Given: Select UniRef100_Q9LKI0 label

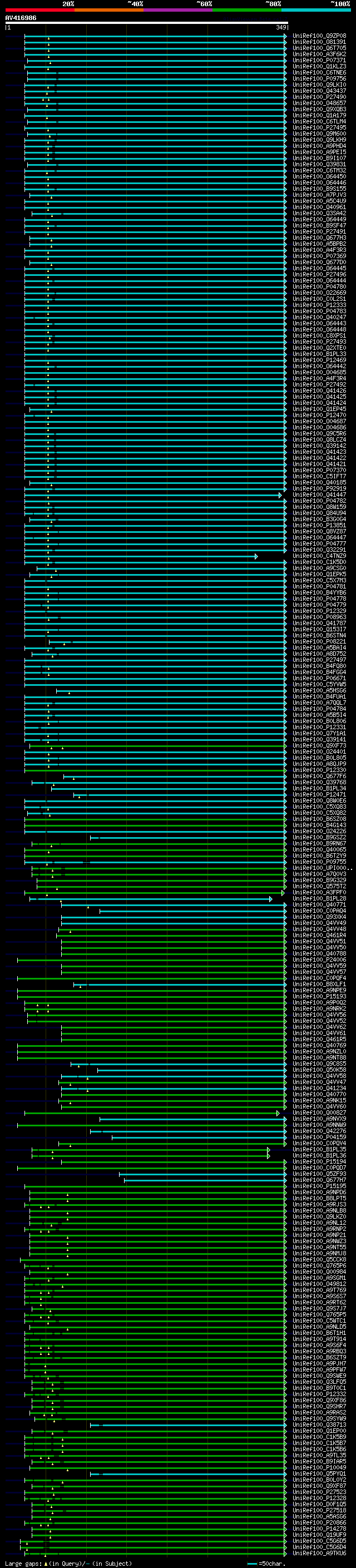Looking at the screenshot, I should pos(319,85).
